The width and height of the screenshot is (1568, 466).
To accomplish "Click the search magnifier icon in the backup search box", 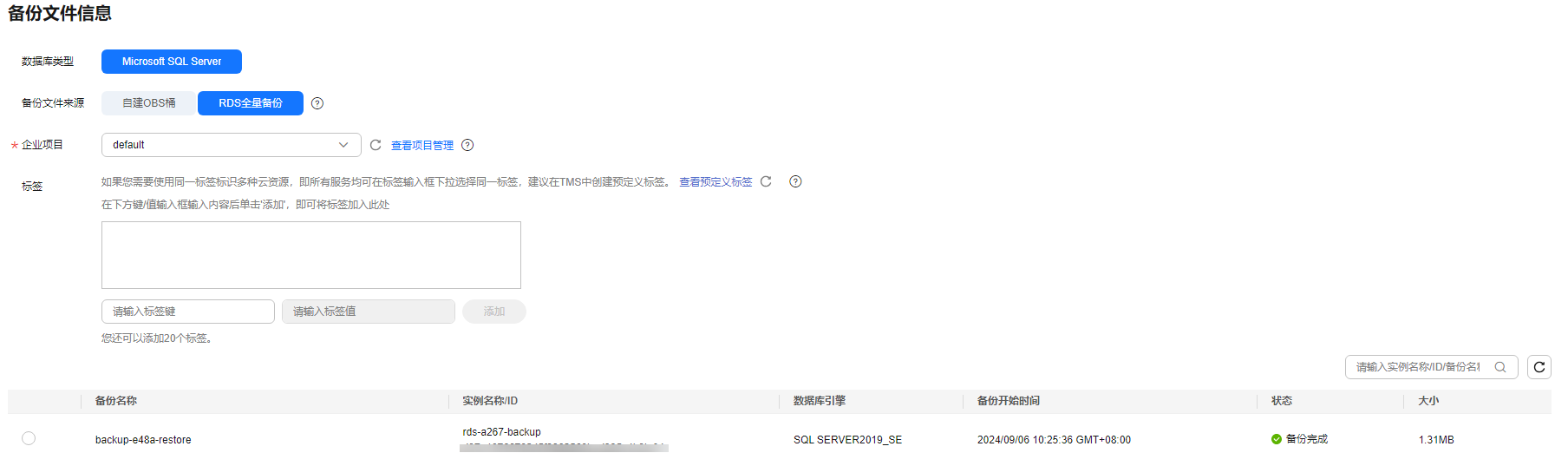I will pyautogui.click(x=1500, y=367).
